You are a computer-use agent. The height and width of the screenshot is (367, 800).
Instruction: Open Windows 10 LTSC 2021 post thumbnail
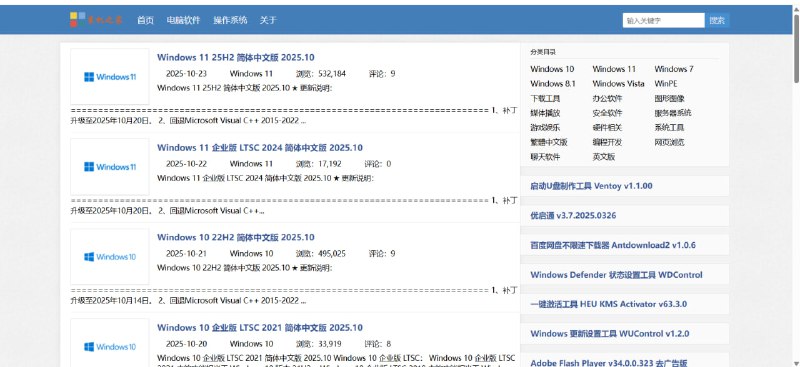tap(110, 343)
